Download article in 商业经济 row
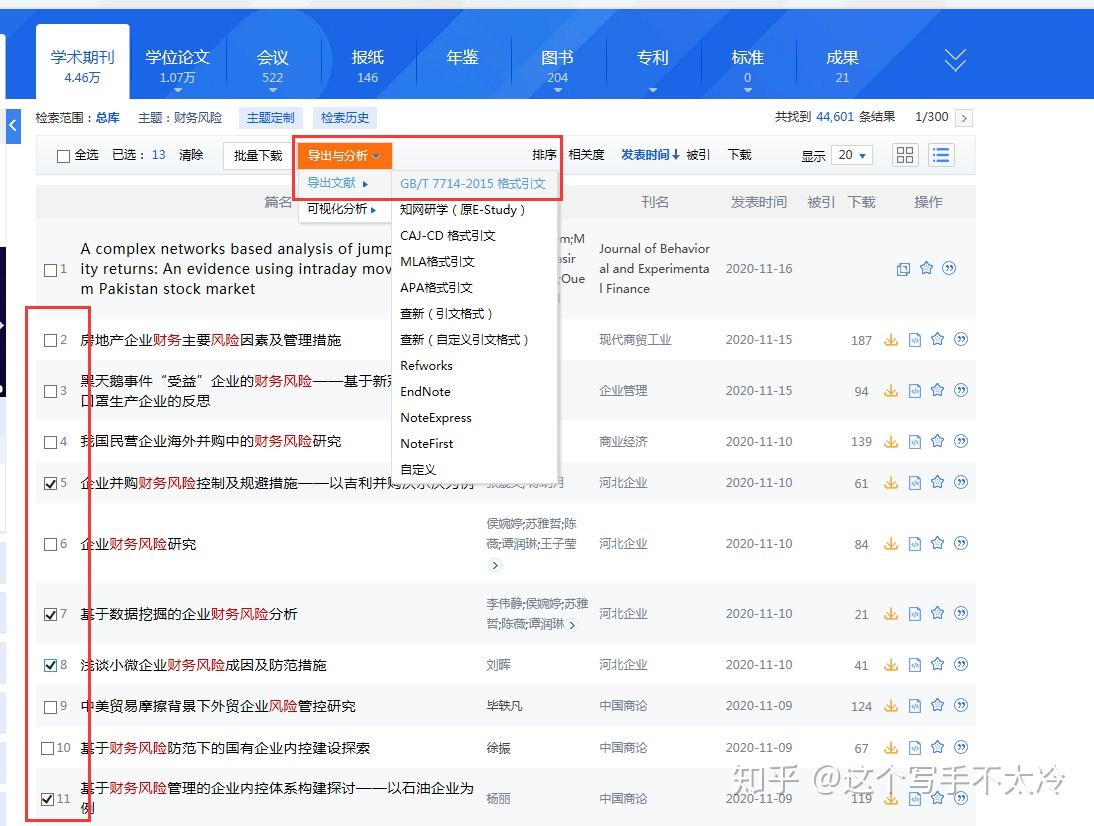Image resolution: width=1094 pixels, height=826 pixels. pos(891,442)
